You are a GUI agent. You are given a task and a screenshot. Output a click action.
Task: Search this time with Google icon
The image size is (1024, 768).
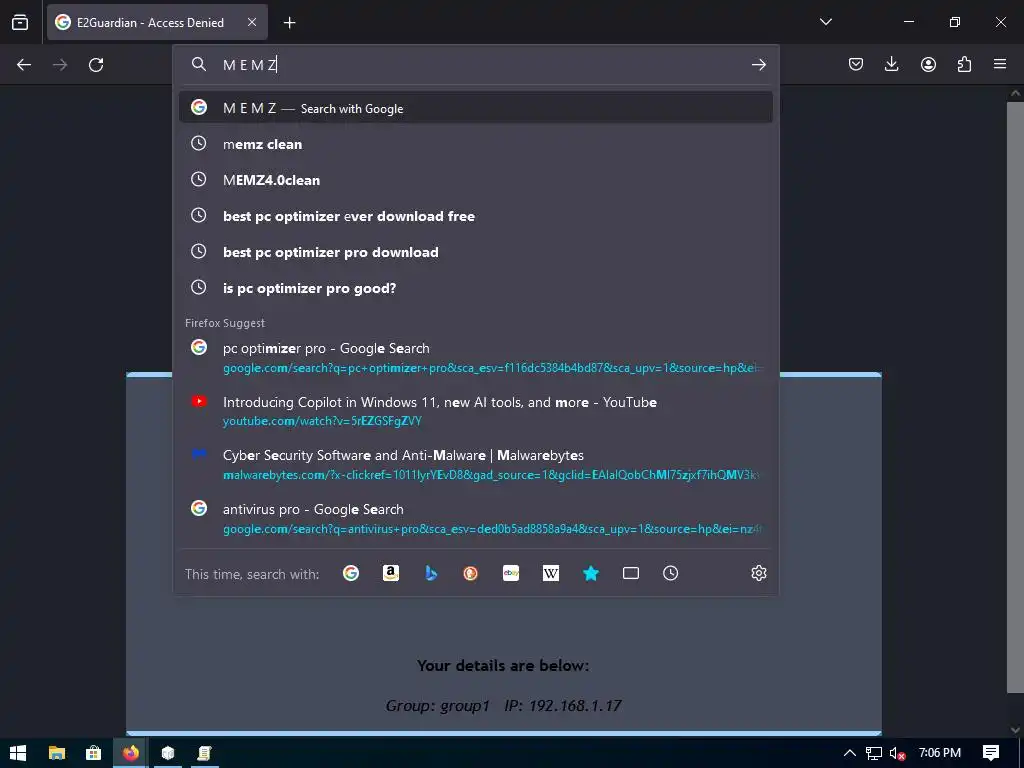coord(351,573)
